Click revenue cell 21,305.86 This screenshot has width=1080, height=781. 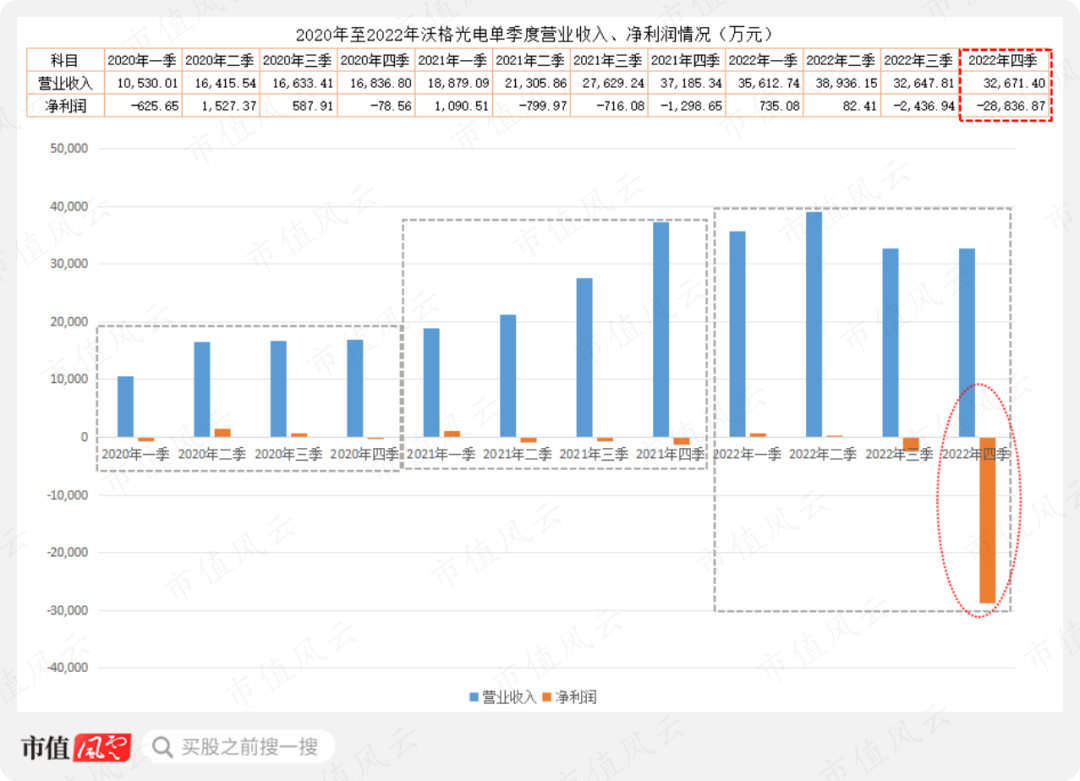pos(531,83)
